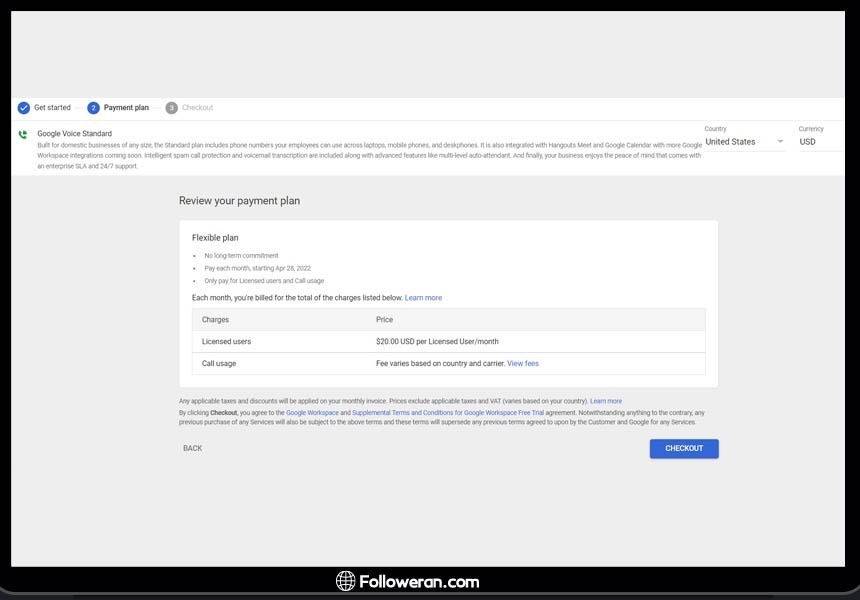Image resolution: width=860 pixels, height=600 pixels.
Task: Click the Google Voice Standard title
Action: [x=75, y=133]
